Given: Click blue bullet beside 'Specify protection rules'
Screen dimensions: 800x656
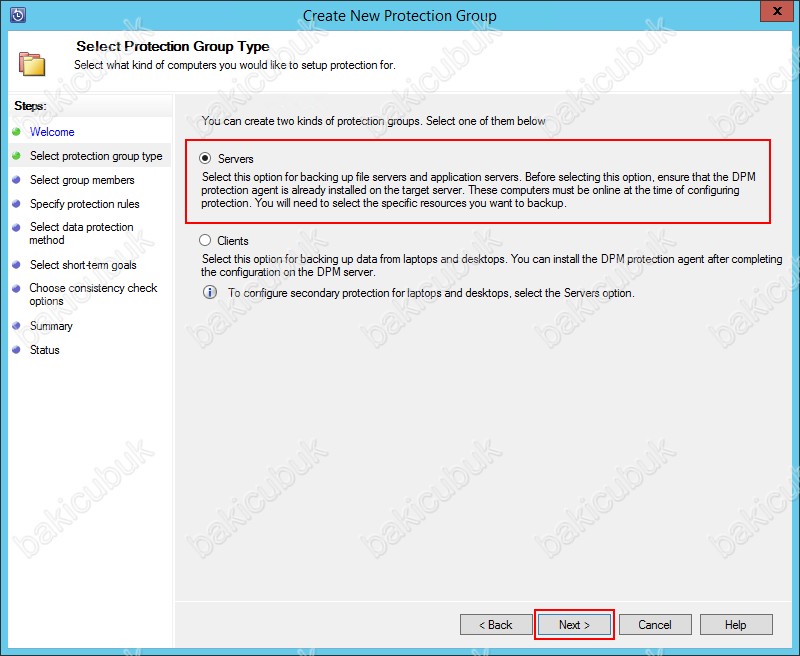Looking at the screenshot, I should point(16,204).
